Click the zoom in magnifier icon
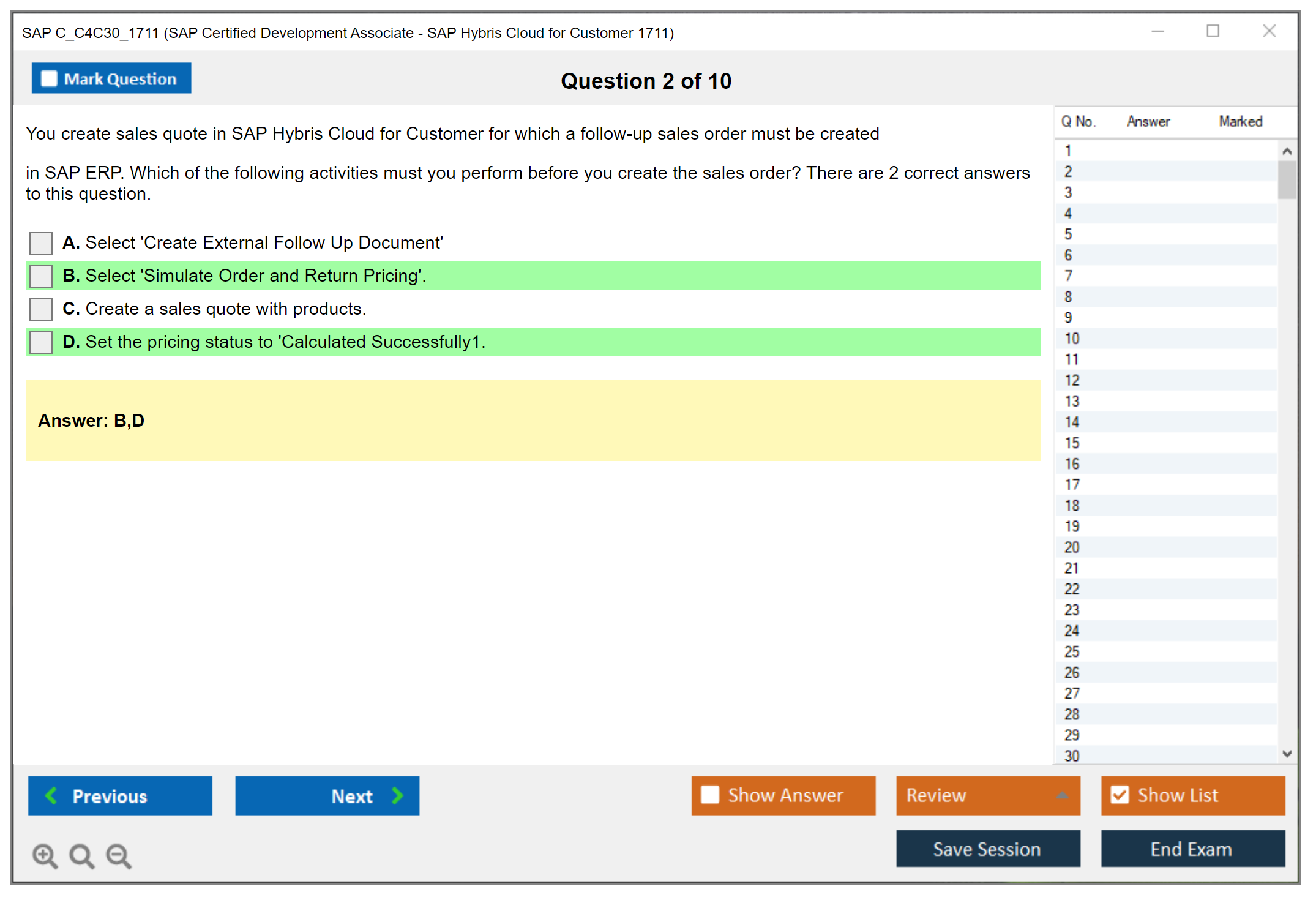Image resolution: width=1316 pixels, height=900 pixels. coord(45,855)
